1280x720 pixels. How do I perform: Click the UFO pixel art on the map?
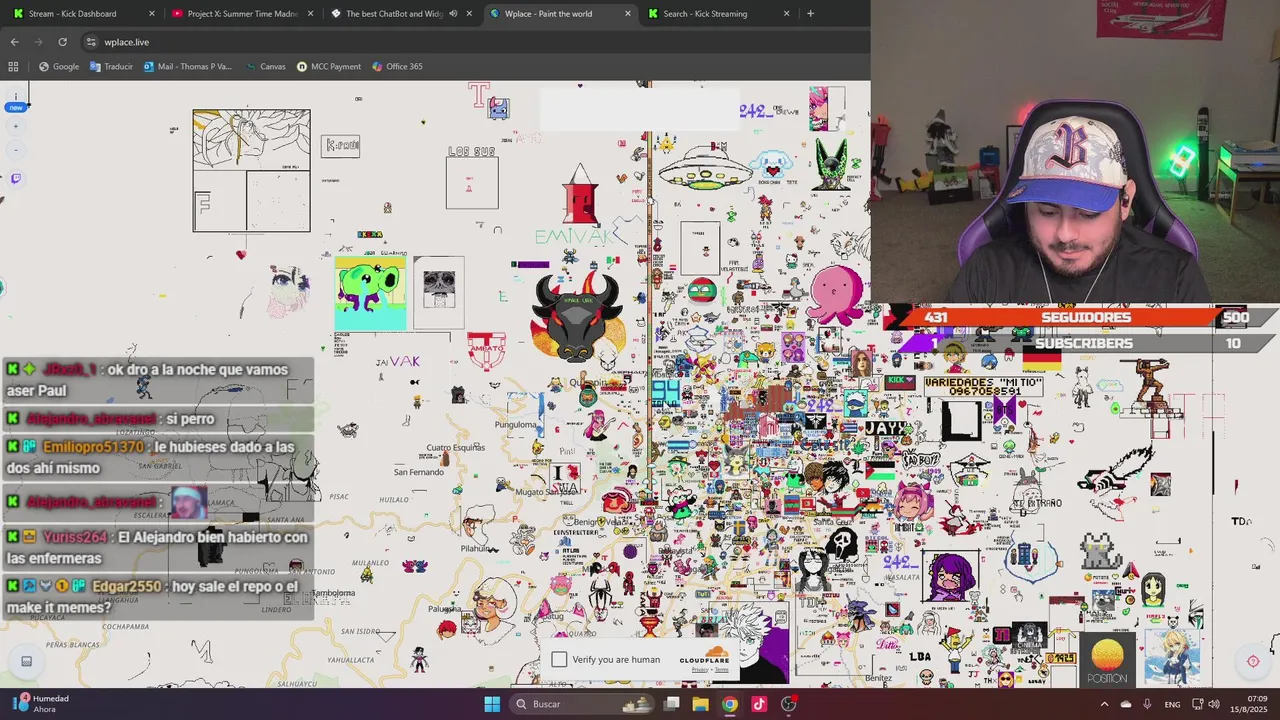tap(704, 169)
